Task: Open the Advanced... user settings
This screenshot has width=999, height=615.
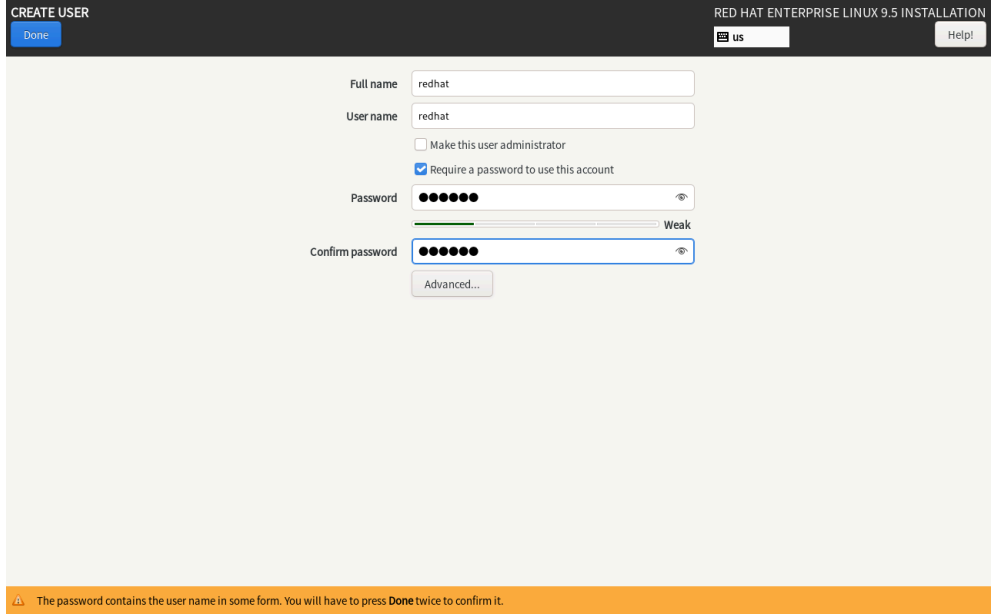Action: [x=452, y=284]
